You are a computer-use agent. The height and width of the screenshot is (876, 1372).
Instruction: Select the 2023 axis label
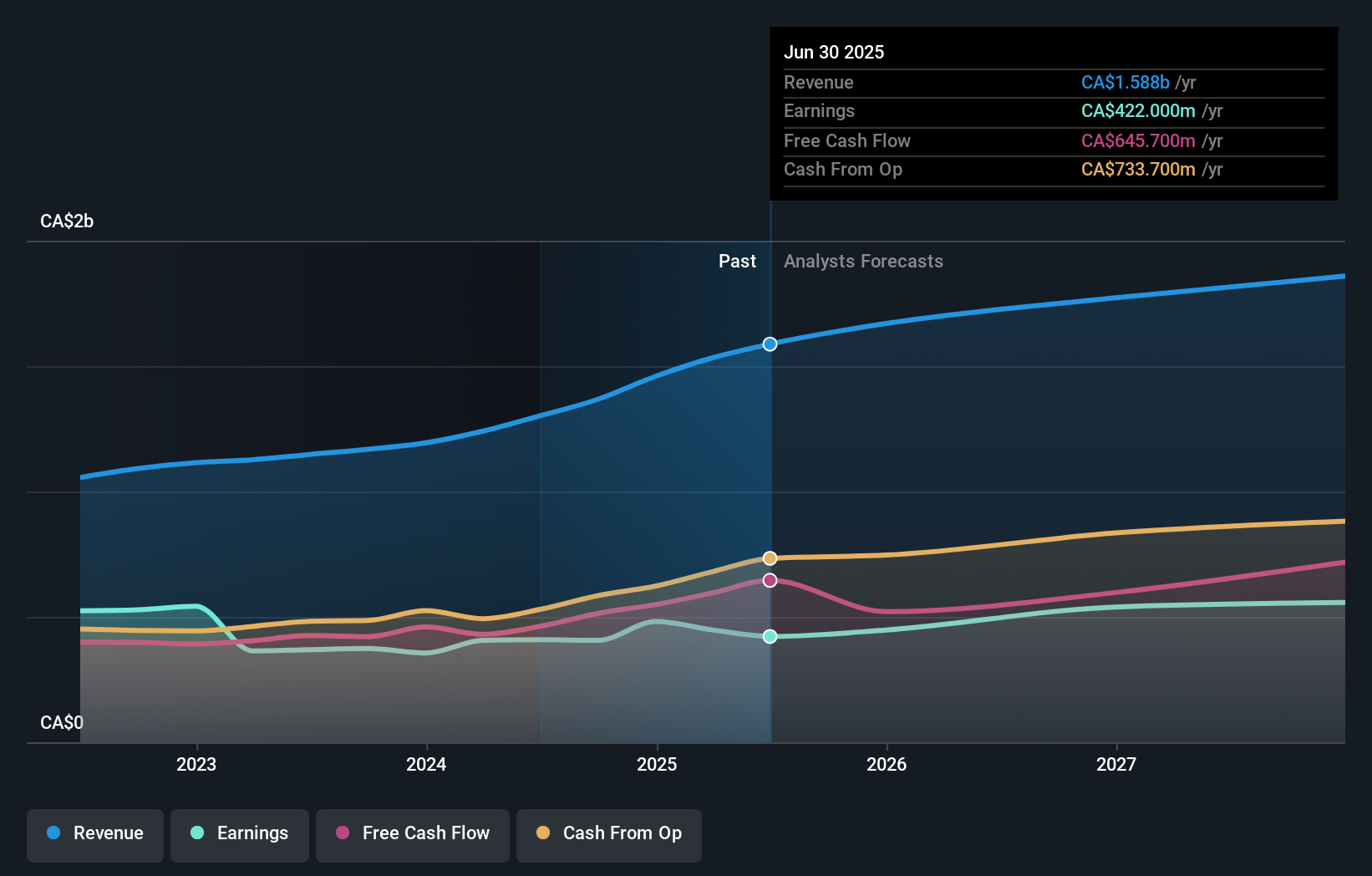[x=196, y=763]
